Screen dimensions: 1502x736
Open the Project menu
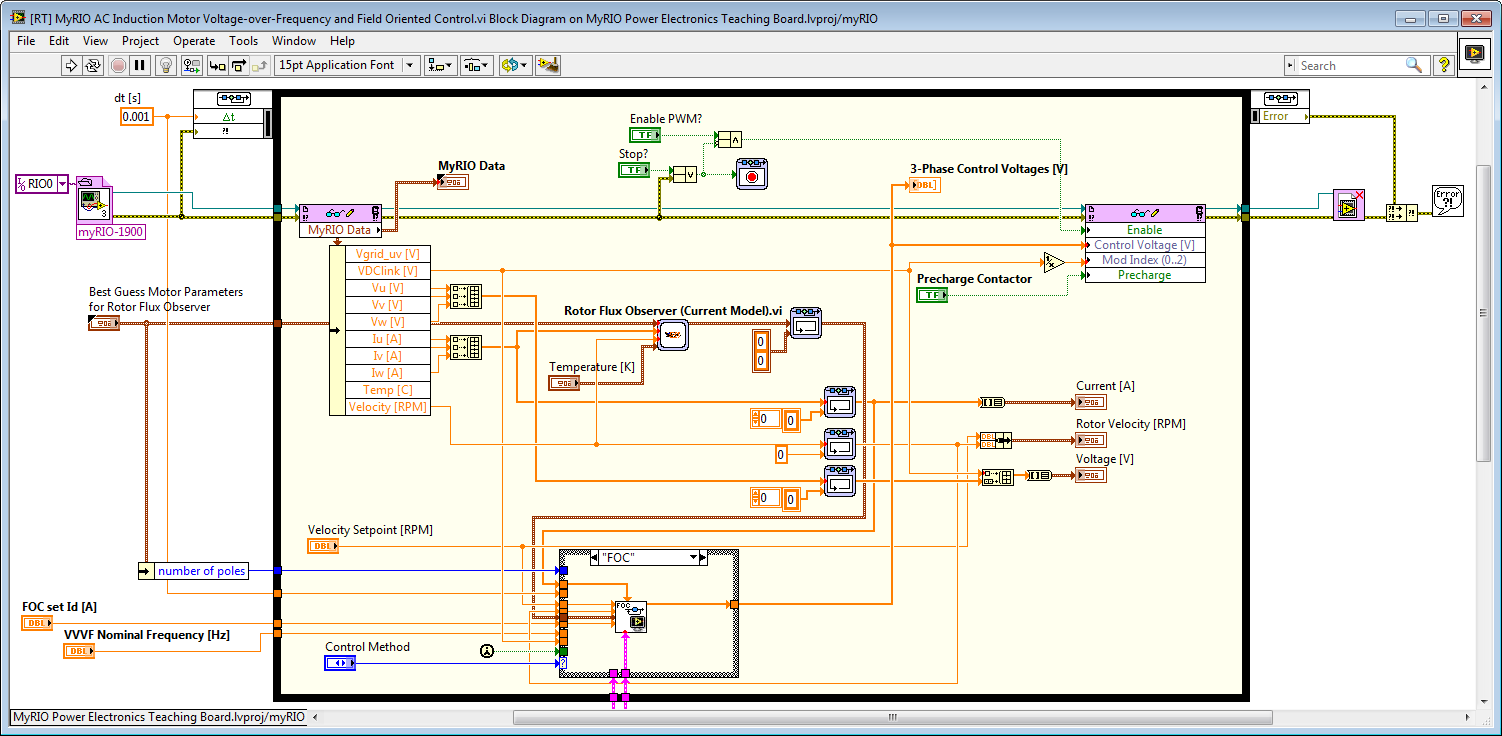(x=140, y=41)
